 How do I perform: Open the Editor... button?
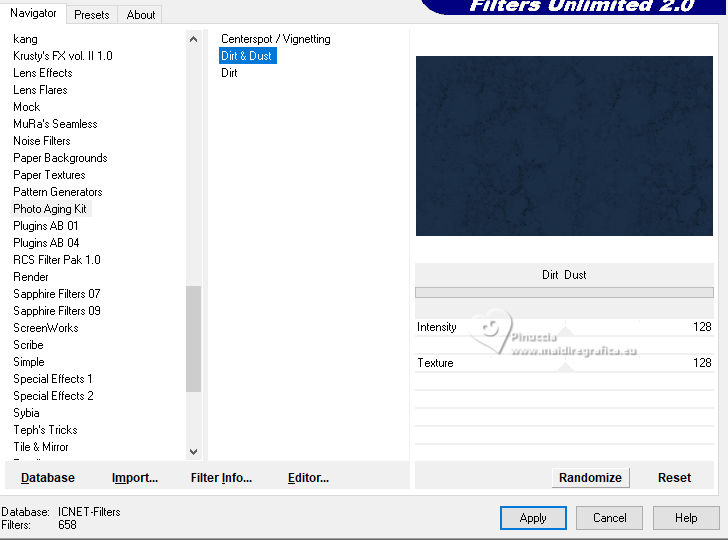(308, 478)
